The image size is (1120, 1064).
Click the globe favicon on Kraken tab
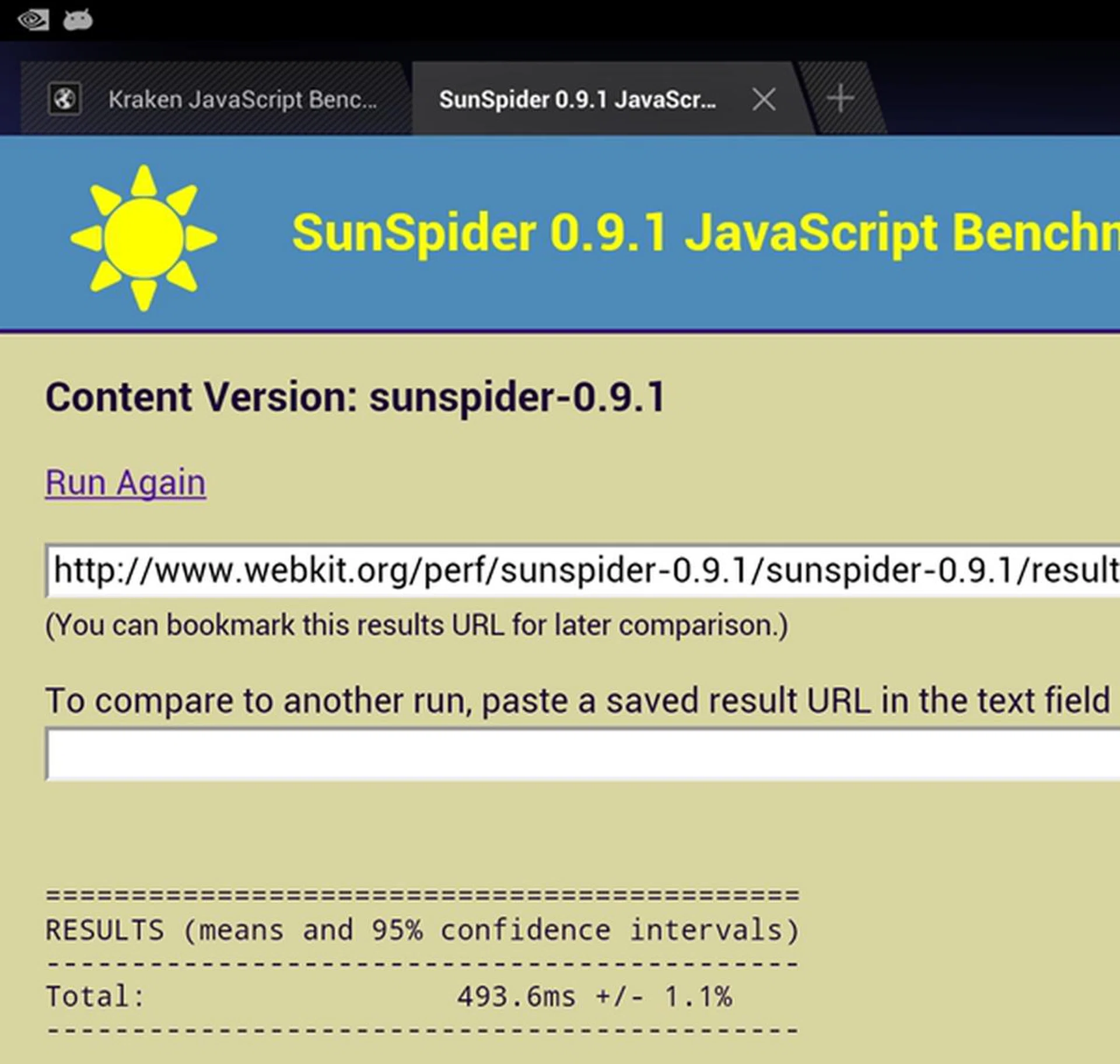coord(64,99)
